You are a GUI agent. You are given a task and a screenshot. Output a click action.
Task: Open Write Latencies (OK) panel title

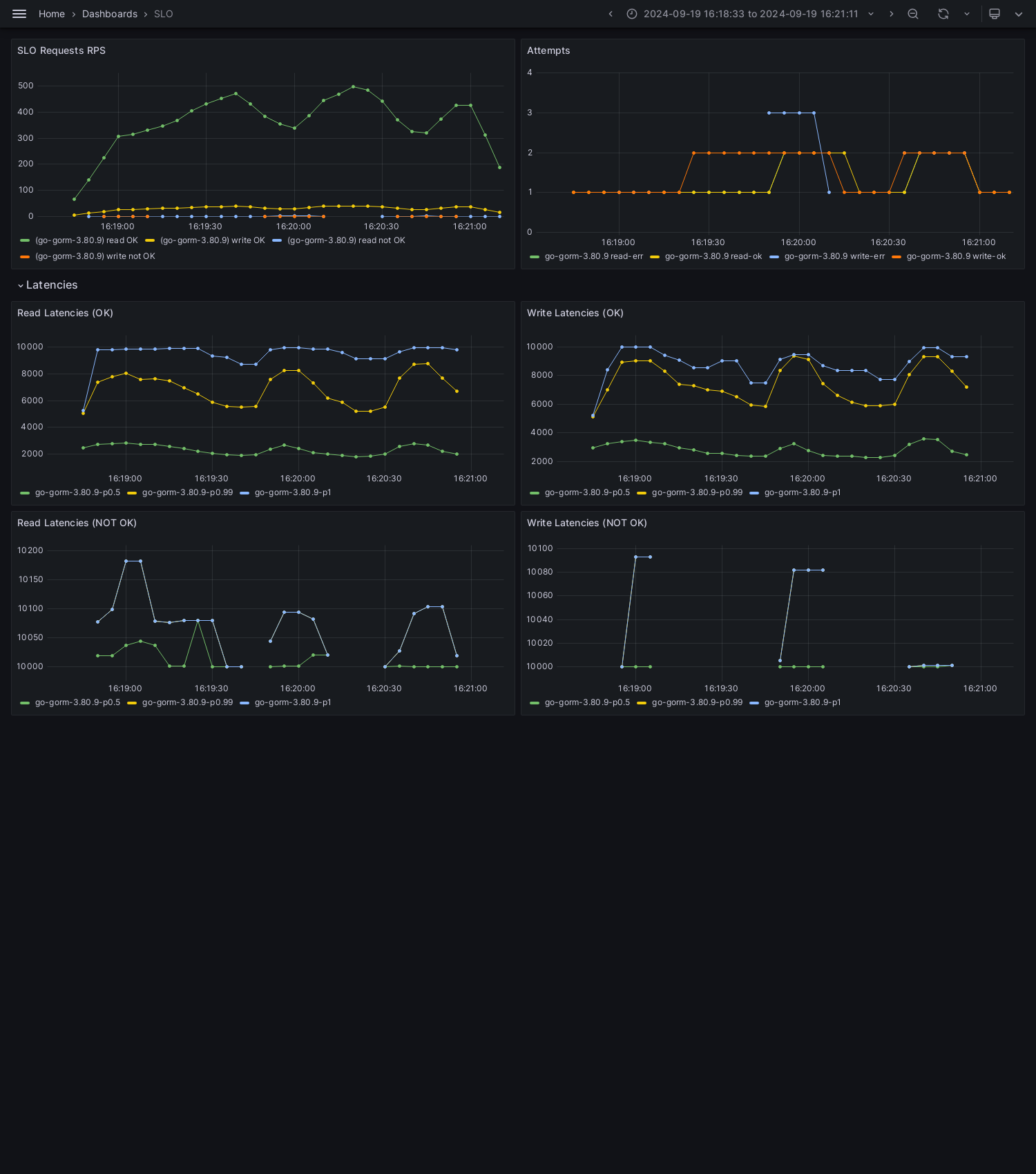[x=575, y=313]
